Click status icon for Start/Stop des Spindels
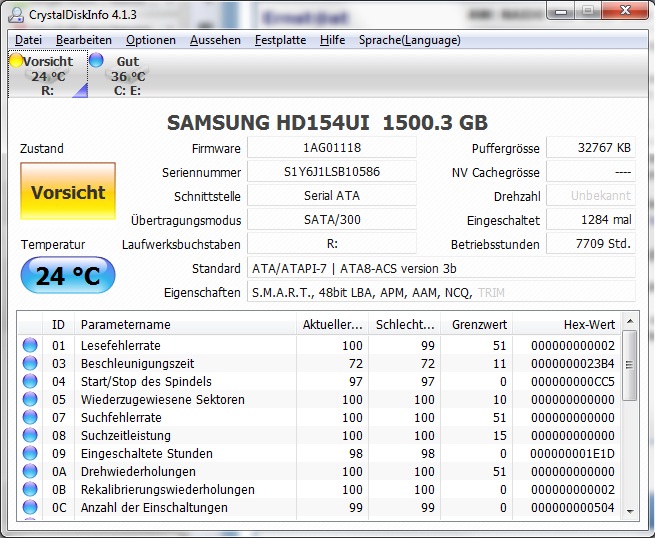The image size is (655, 538). [x=30, y=381]
